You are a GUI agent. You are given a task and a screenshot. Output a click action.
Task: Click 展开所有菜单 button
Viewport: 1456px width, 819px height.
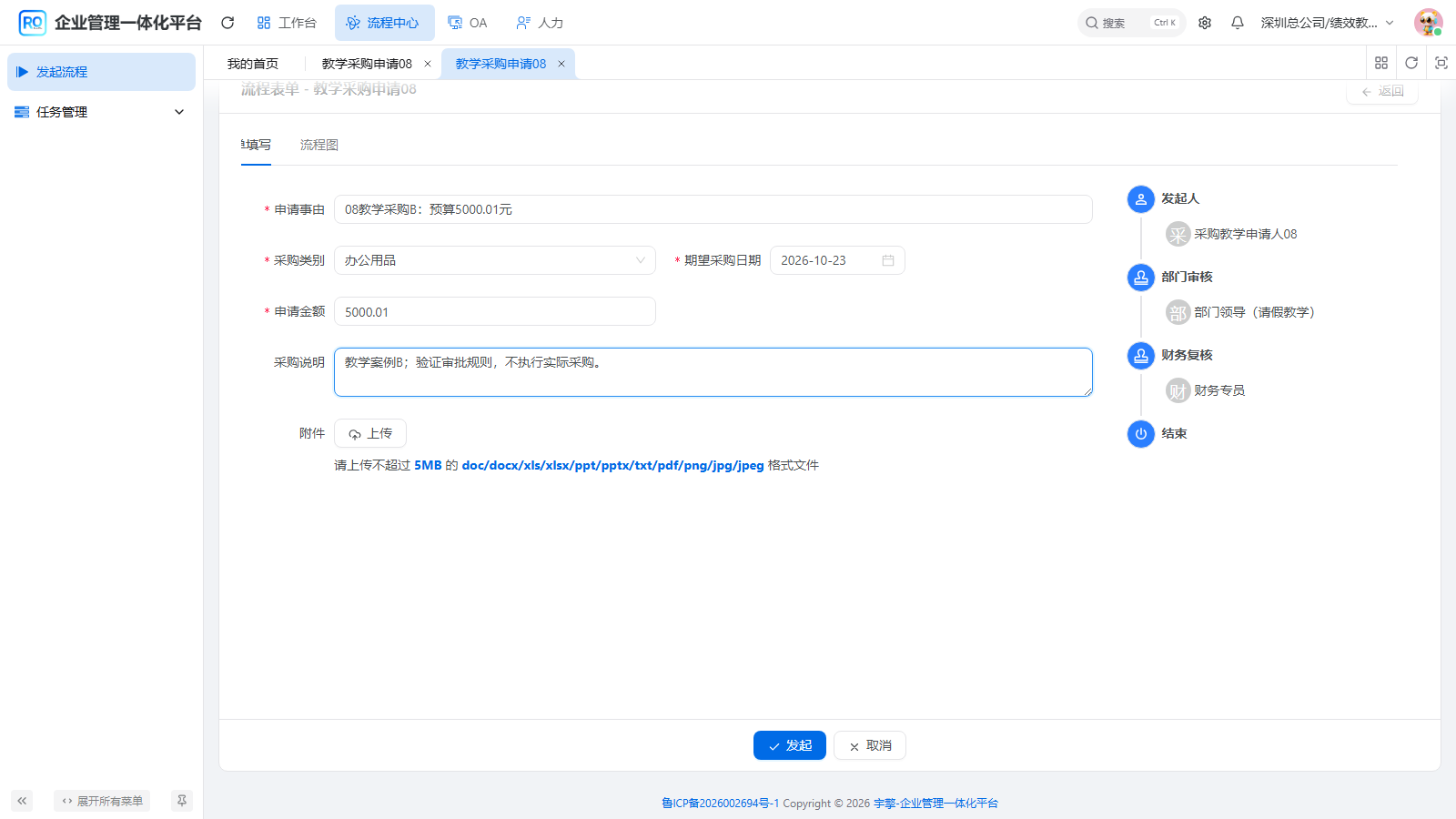102,801
